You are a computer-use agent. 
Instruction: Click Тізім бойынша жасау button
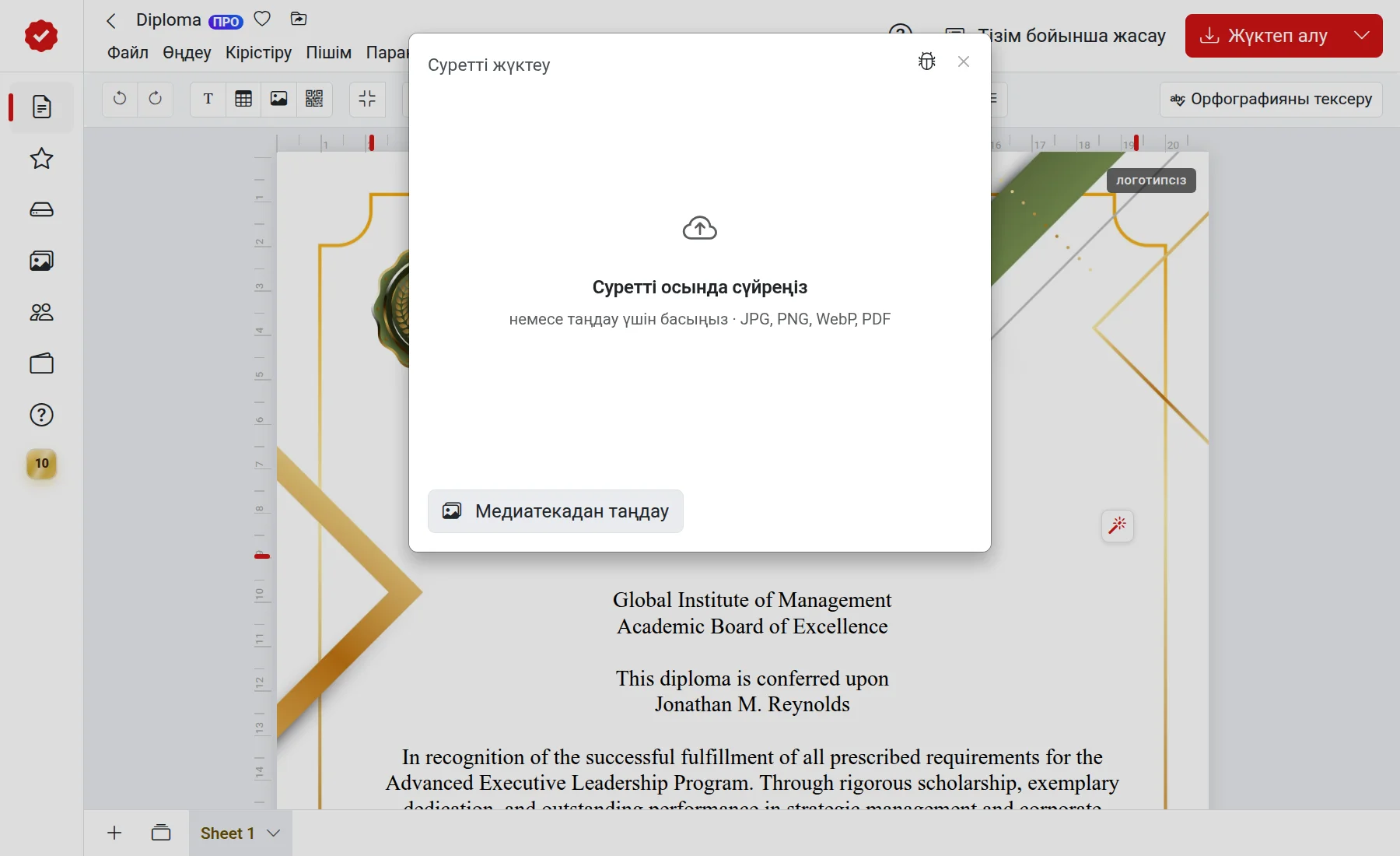[1055, 36]
